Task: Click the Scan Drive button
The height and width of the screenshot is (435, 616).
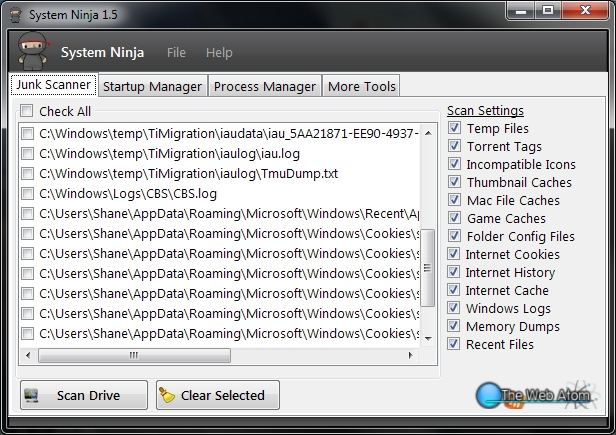Action: pyautogui.click(x=84, y=395)
